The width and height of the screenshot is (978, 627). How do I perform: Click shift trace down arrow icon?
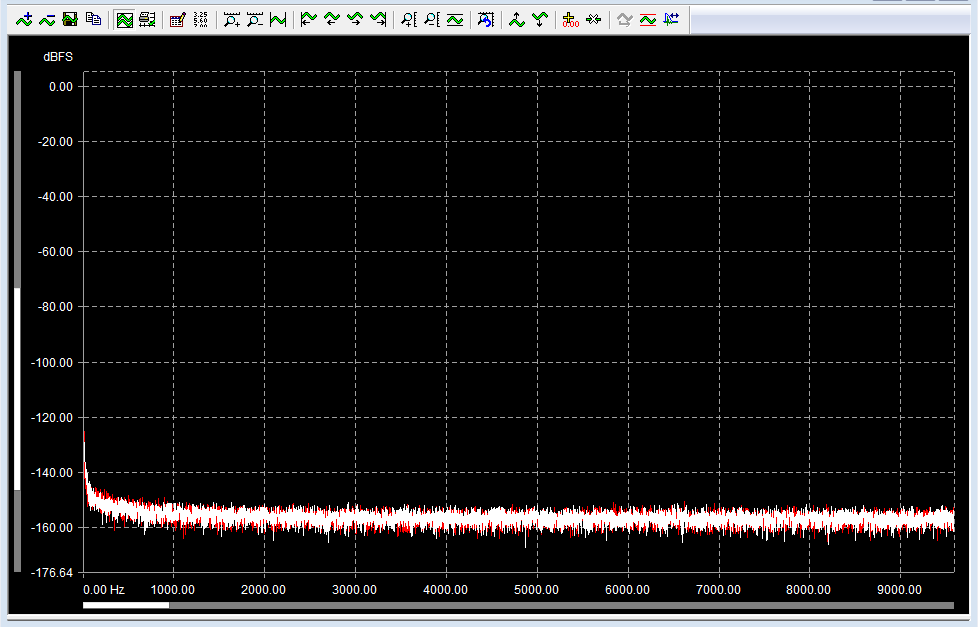pos(540,20)
